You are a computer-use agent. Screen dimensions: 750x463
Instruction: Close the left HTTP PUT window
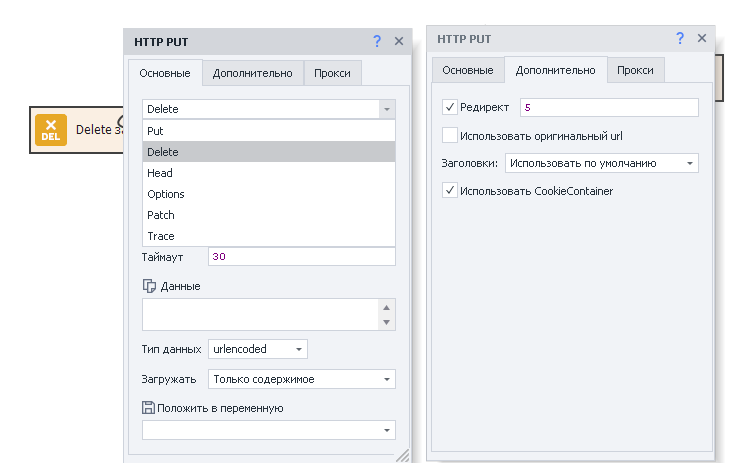[x=399, y=41]
